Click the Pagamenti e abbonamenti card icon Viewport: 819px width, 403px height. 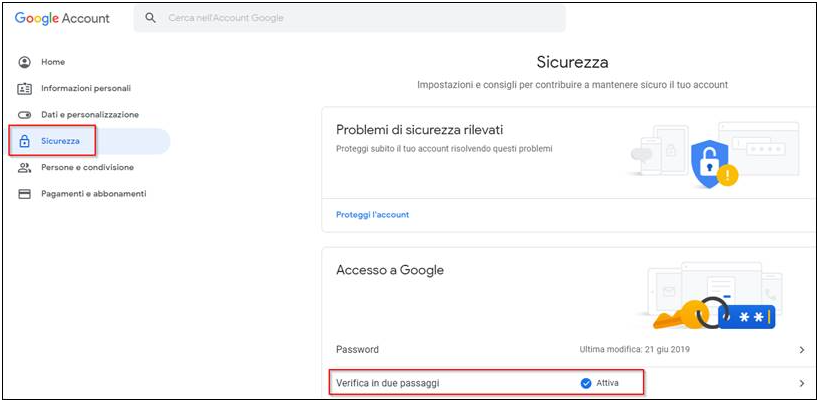tap(25, 194)
